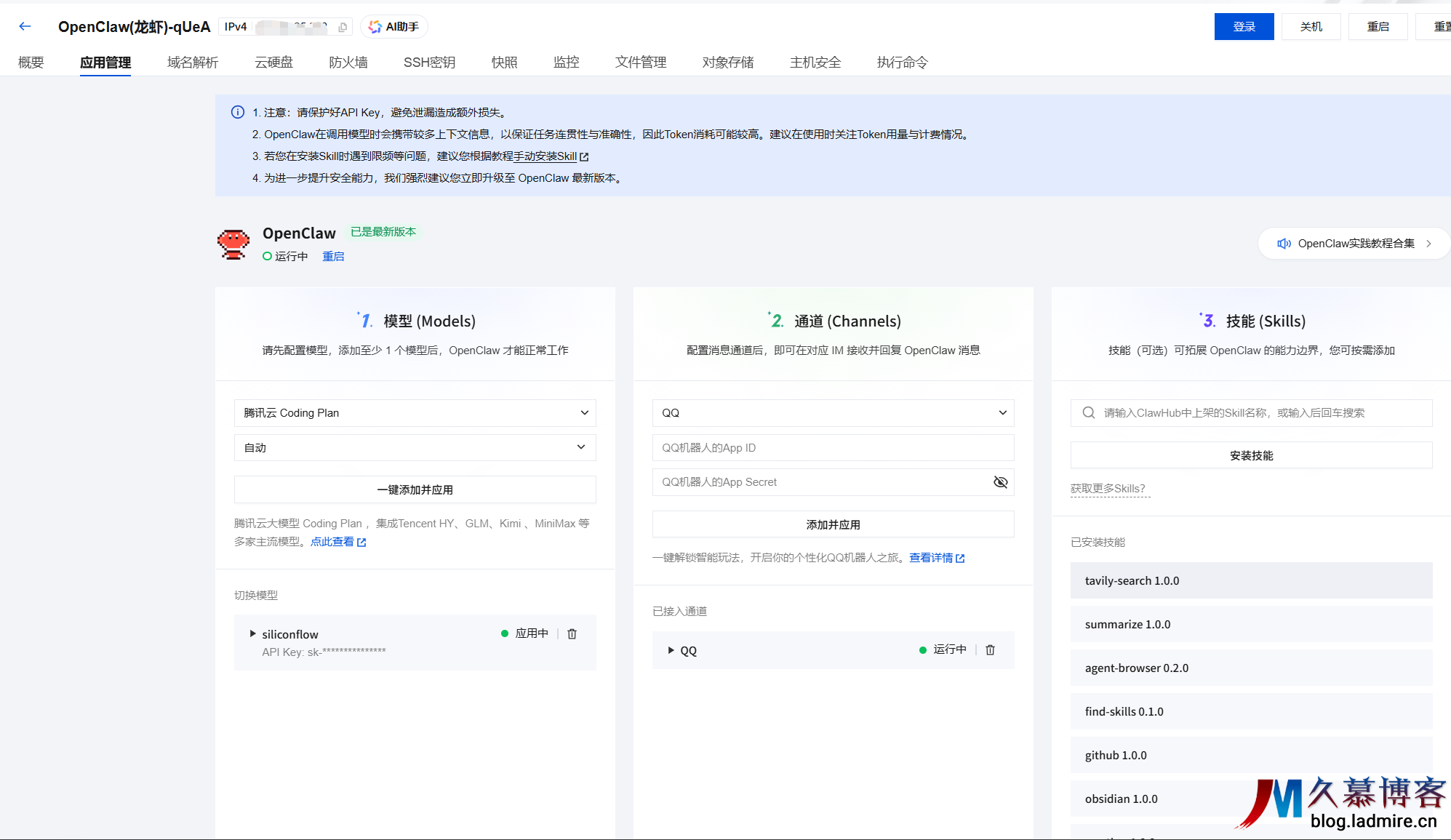Switch to the 防火墙 tab
Image resolution: width=1451 pixels, height=840 pixels.
[348, 63]
